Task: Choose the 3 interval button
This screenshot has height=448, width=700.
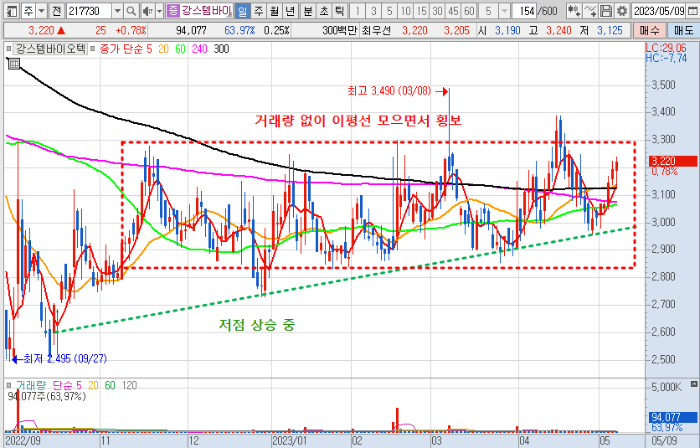Action: coord(374,11)
